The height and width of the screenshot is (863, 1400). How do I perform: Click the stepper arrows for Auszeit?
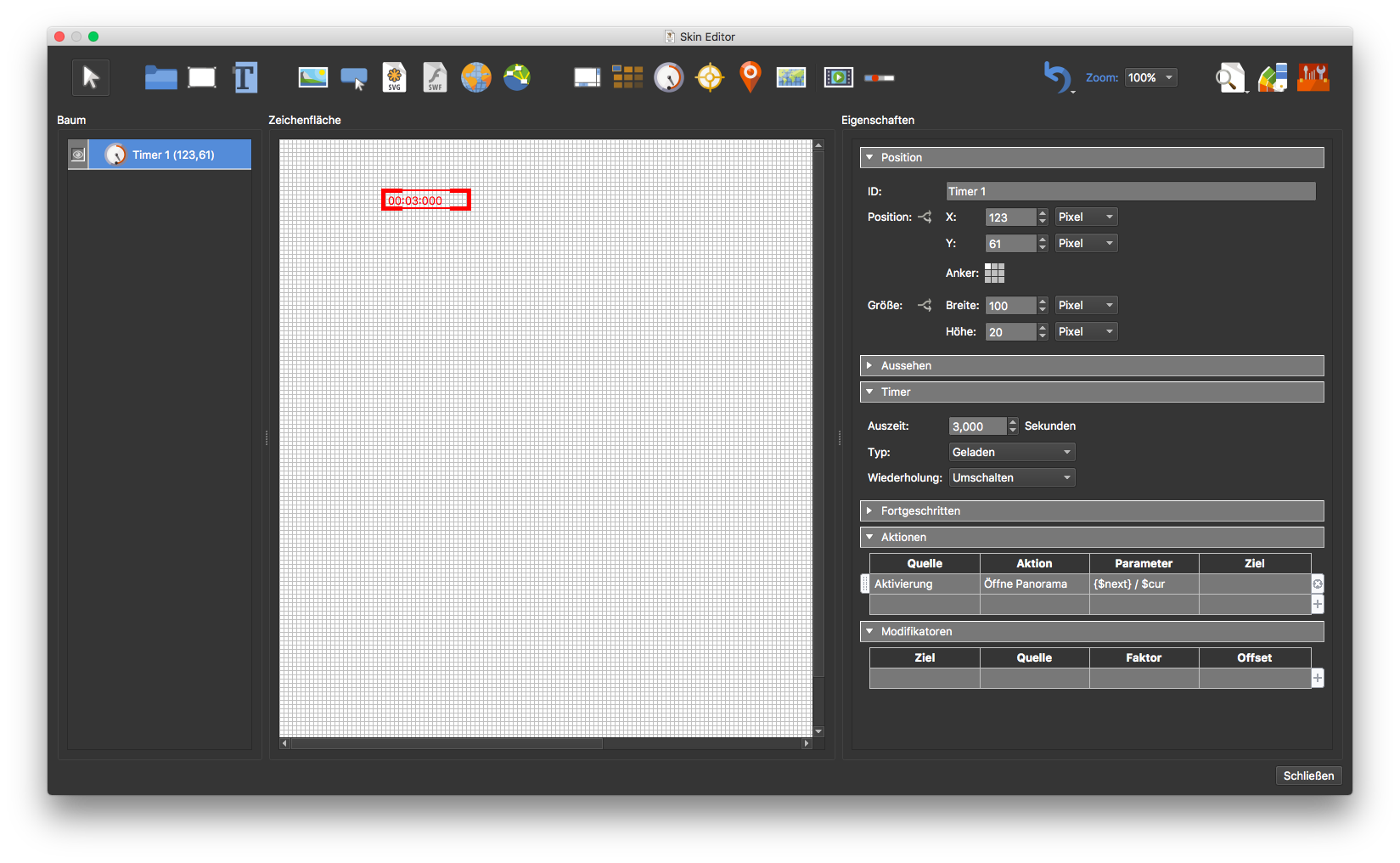[1013, 426]
